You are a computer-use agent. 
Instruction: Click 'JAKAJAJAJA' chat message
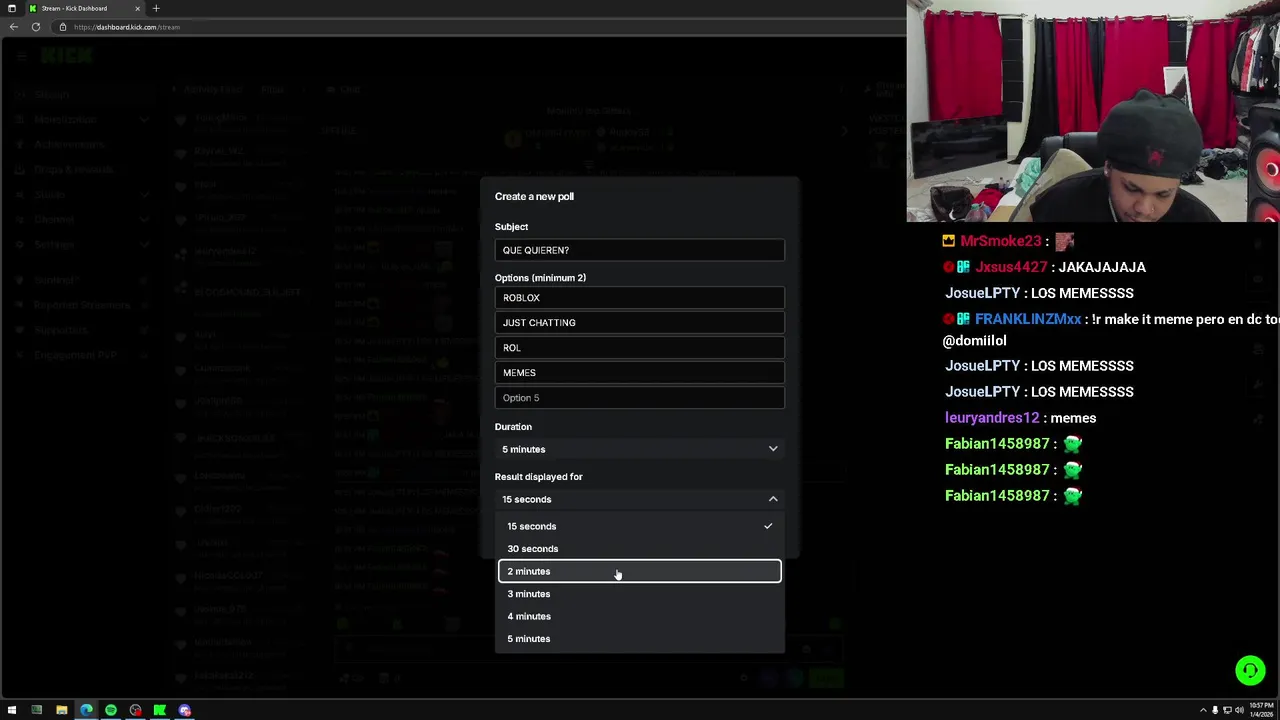pyautogui.click(x=1104, y=267)
